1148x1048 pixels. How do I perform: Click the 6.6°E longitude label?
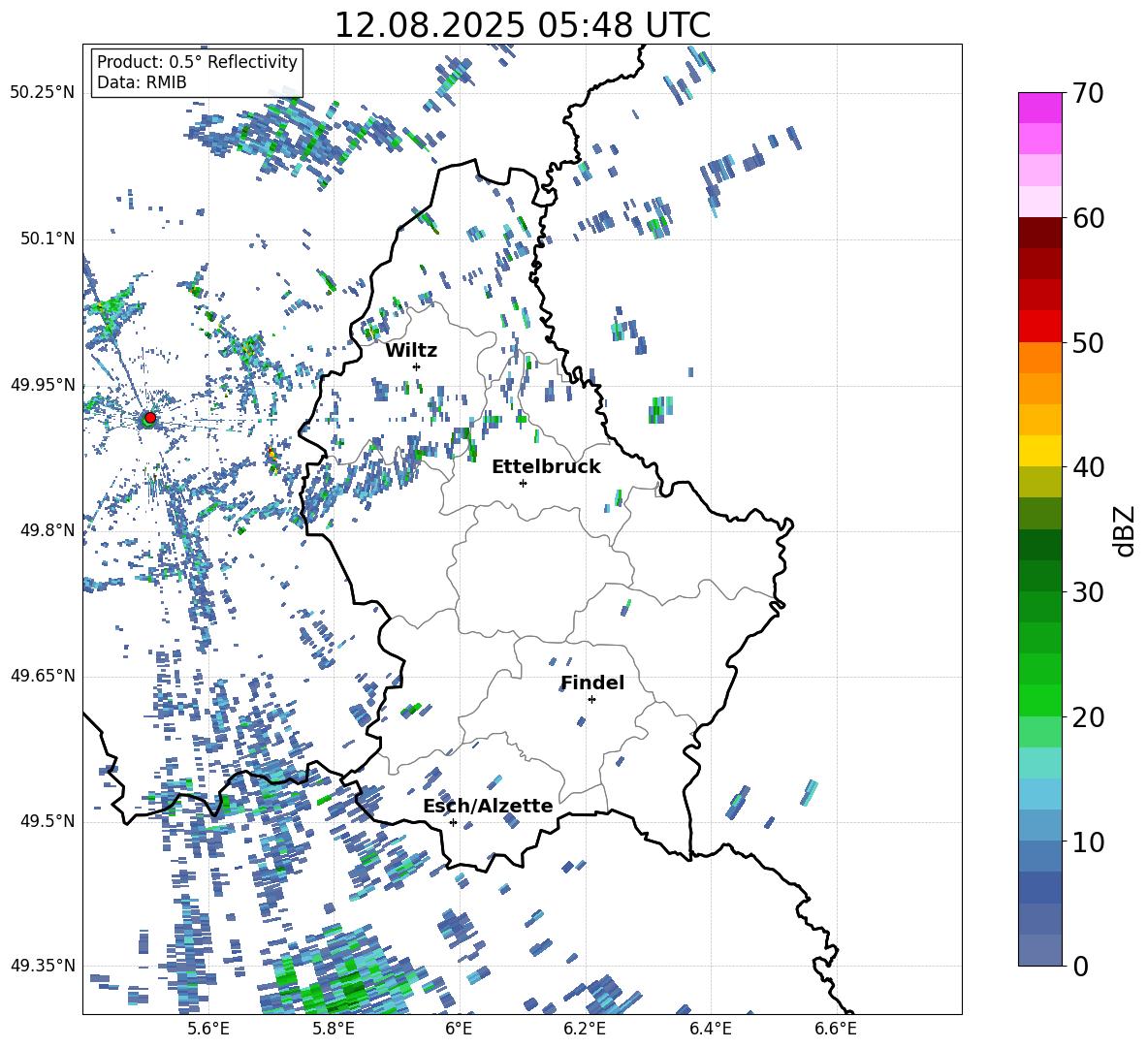(836, 1029)
